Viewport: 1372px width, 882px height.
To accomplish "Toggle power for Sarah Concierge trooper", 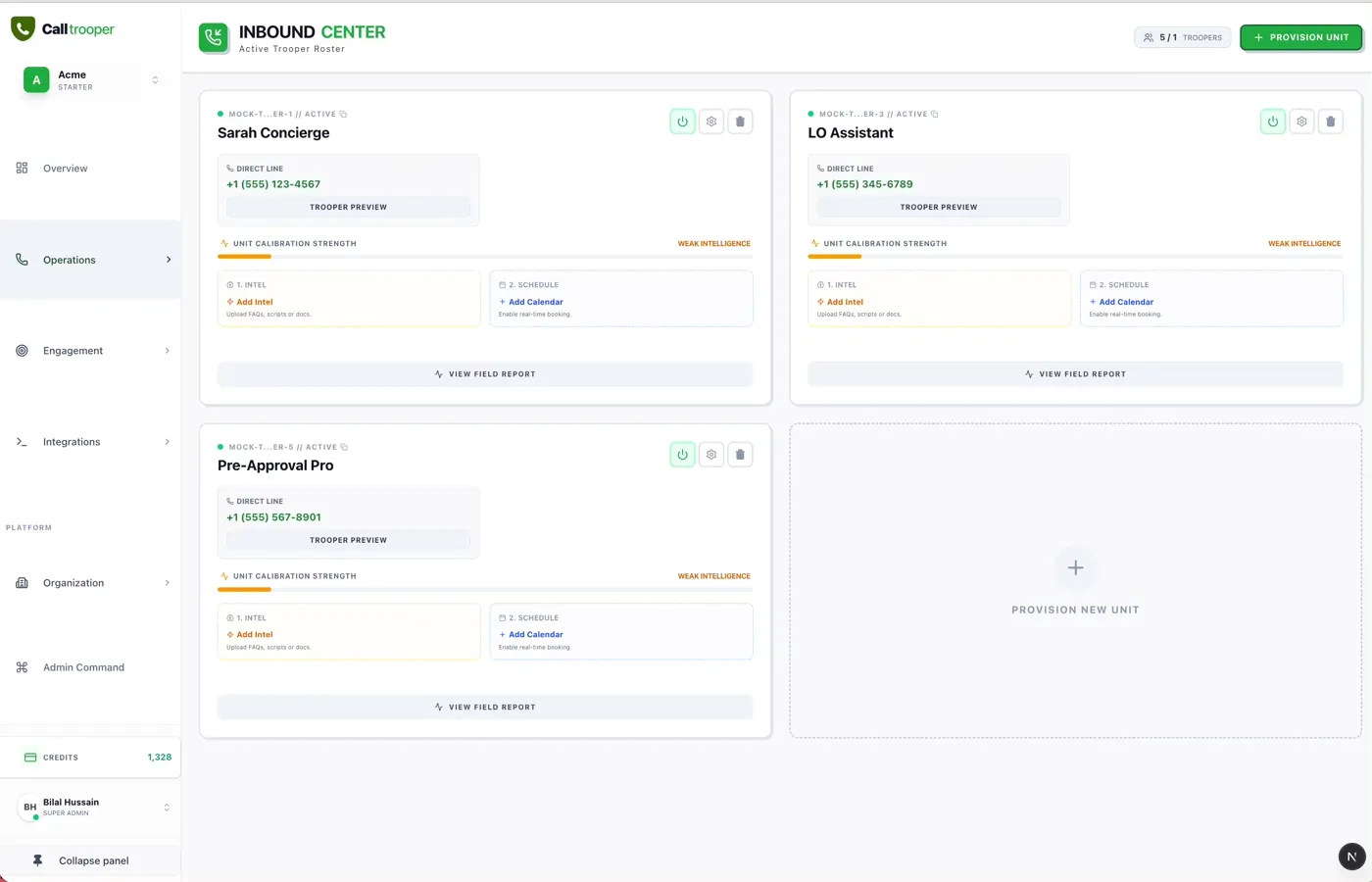I will (x=682, y=122).
